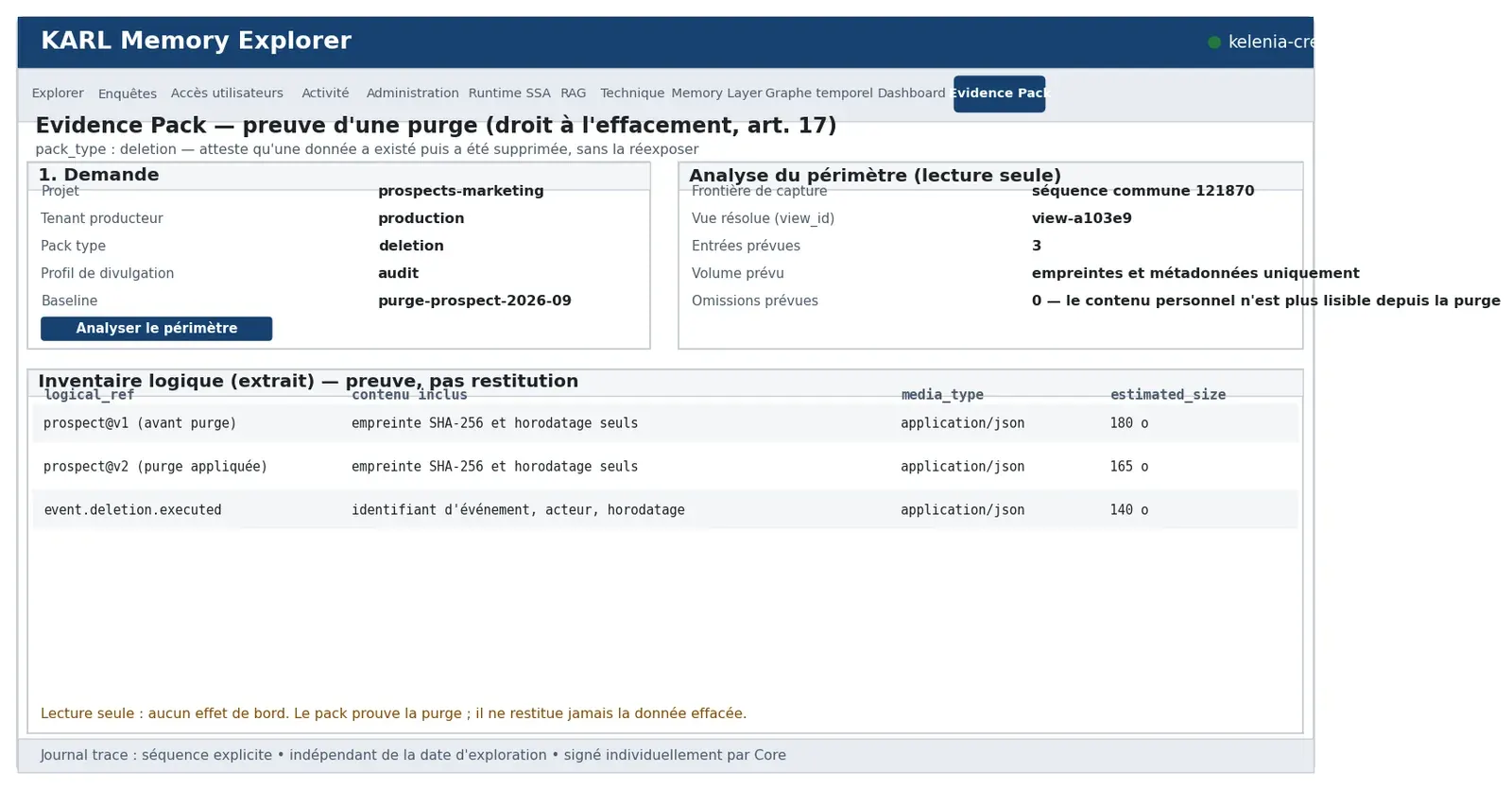The height and width of the screenshot is (789, 1512).
Task: Select tenant value production
Action: point(421,218)
